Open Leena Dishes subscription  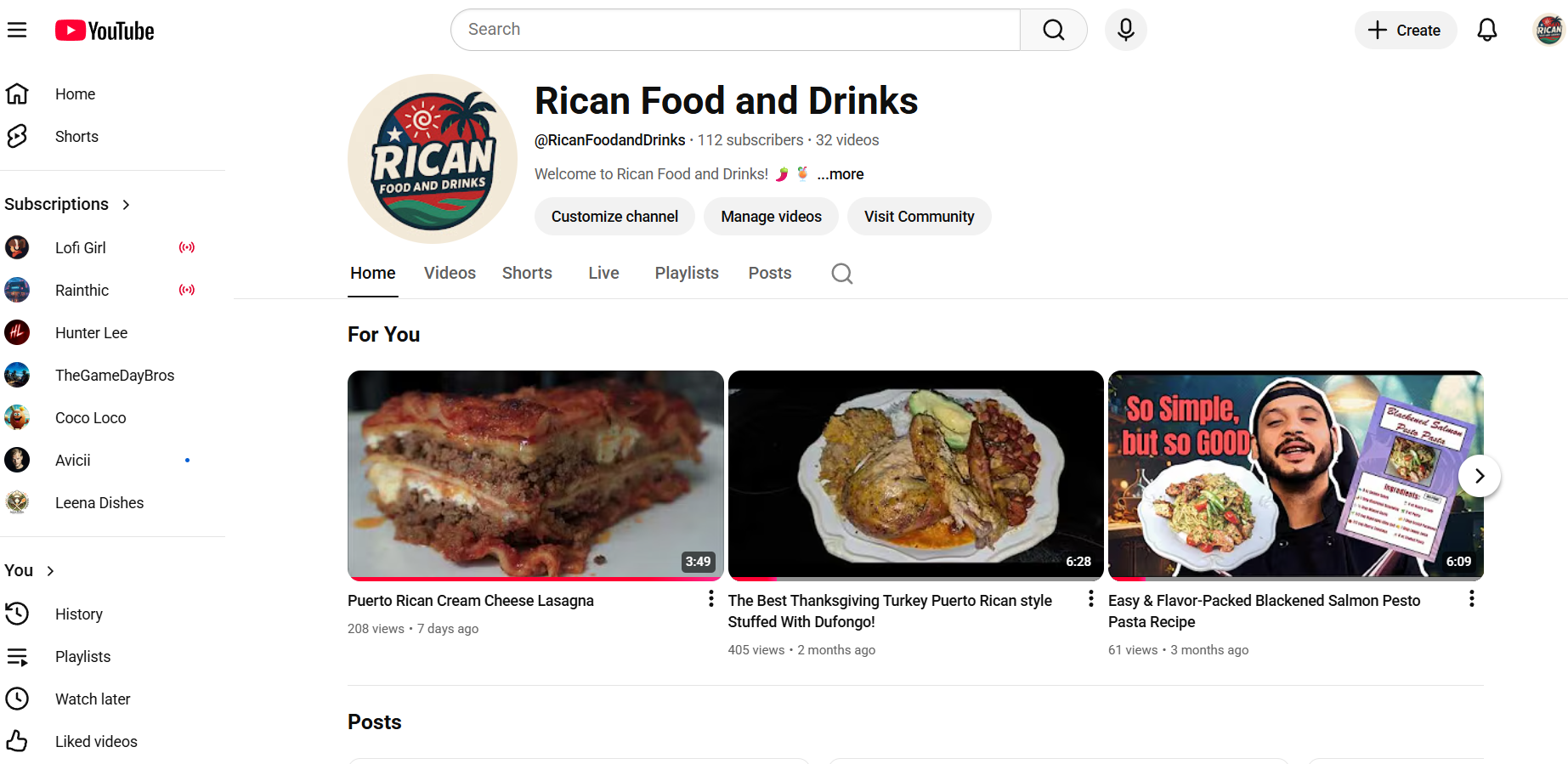(x=100, y=502)
